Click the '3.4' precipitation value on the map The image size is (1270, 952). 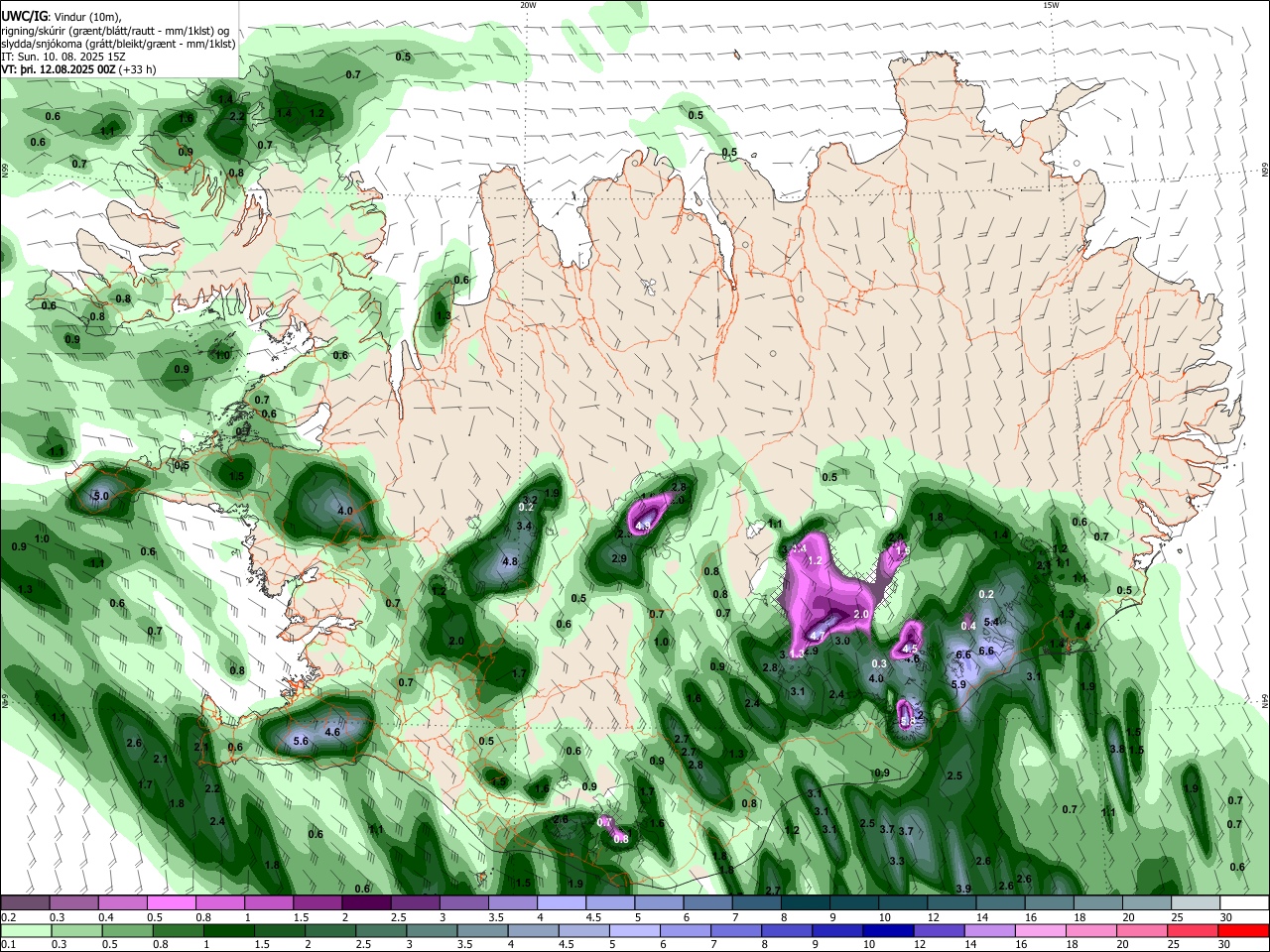(525, 526)
